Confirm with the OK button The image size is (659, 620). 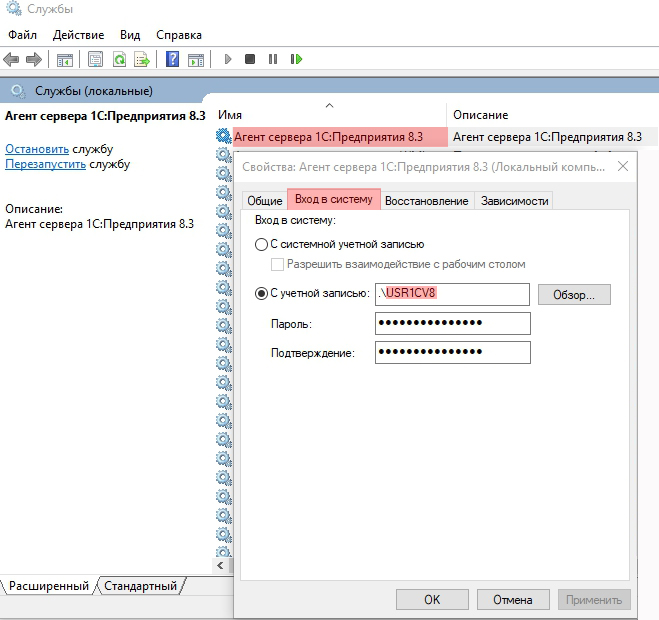(432, 599)
